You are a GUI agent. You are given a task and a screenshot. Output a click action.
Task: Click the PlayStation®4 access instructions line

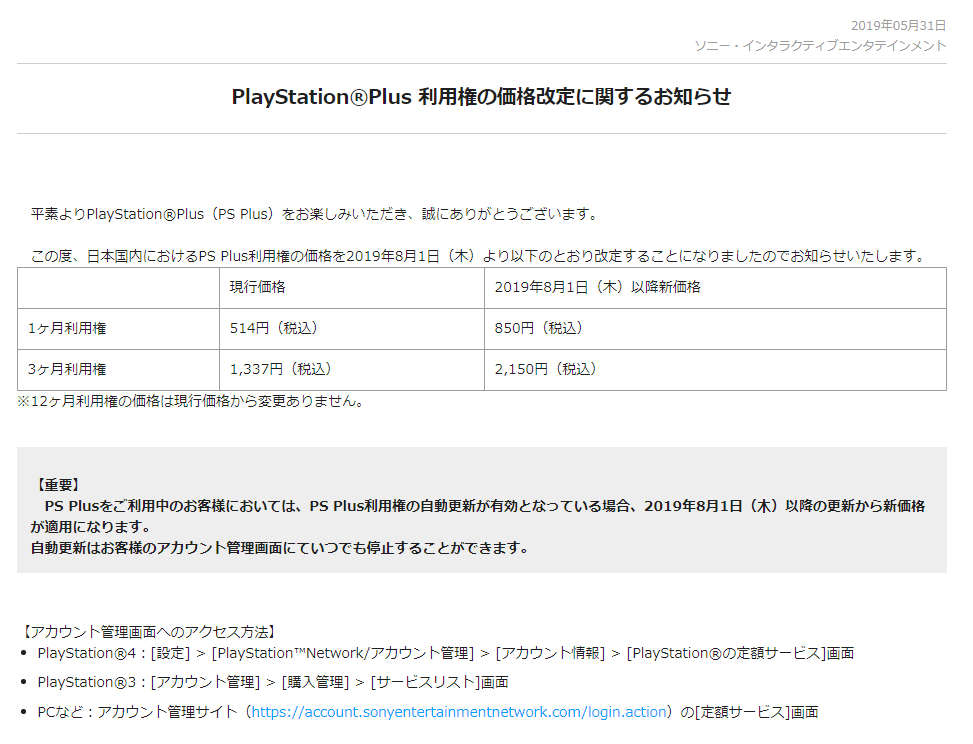tap(446, 653)
